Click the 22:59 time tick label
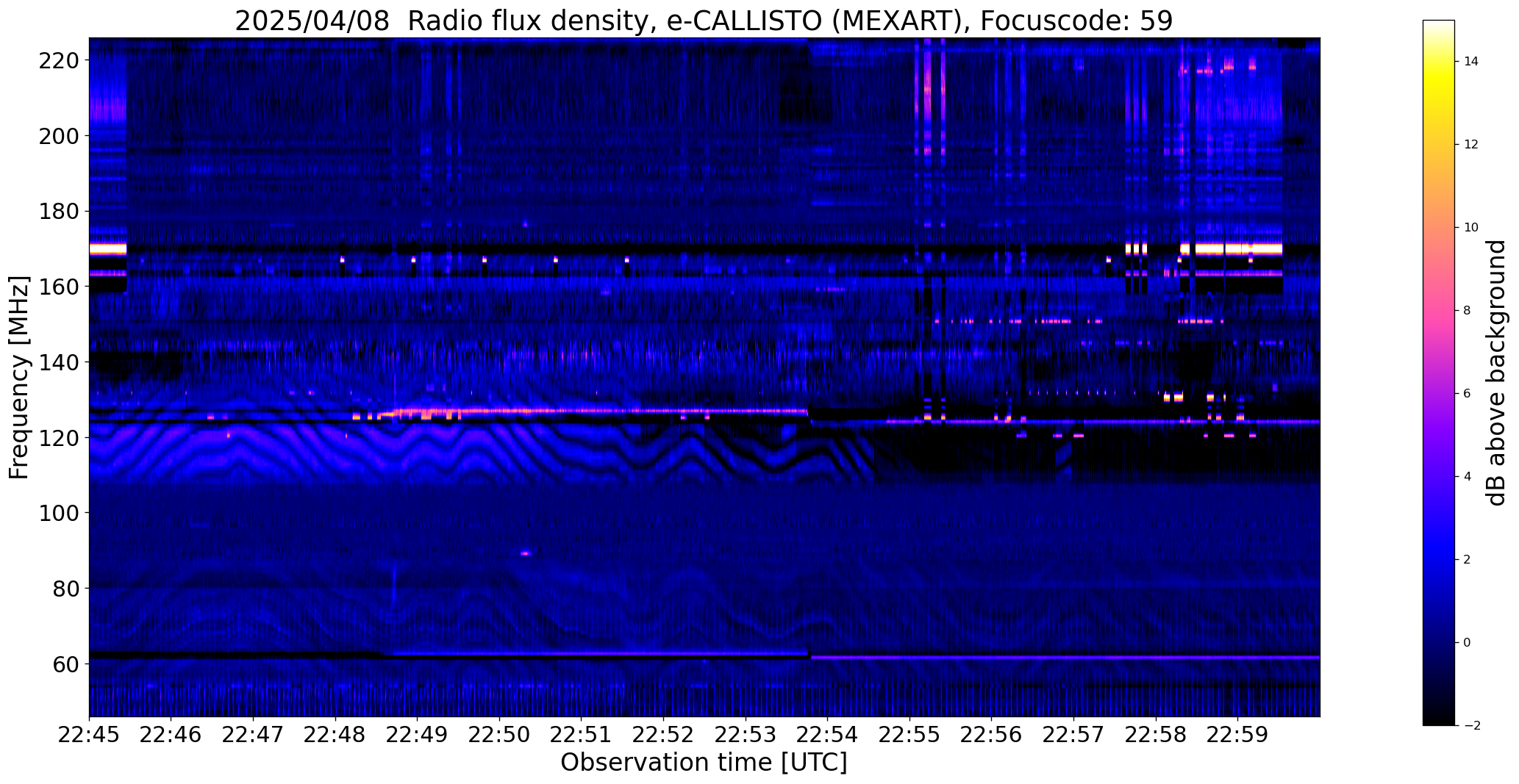1519x784 pixels. point(1237,735)
